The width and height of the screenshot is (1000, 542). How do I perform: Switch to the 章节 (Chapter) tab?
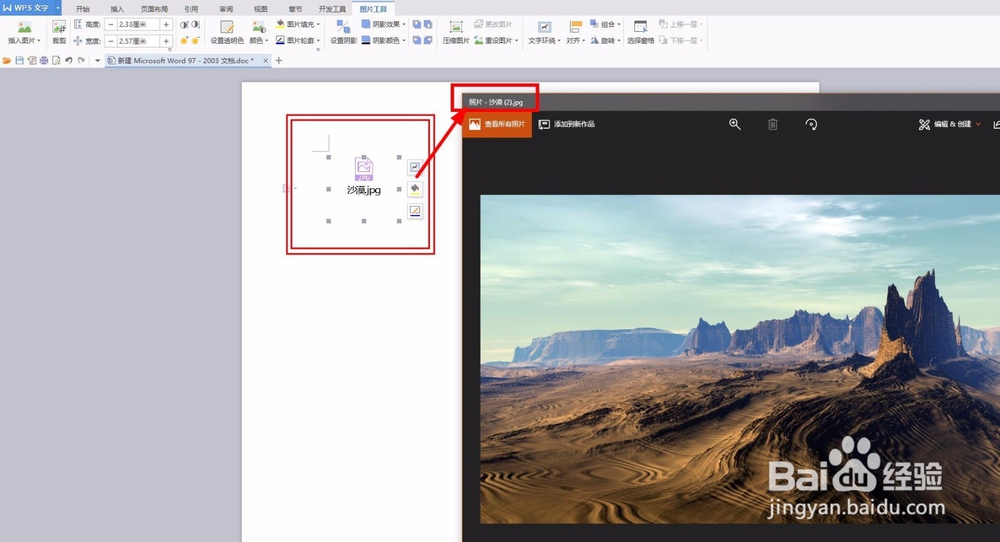pos(295,9)
